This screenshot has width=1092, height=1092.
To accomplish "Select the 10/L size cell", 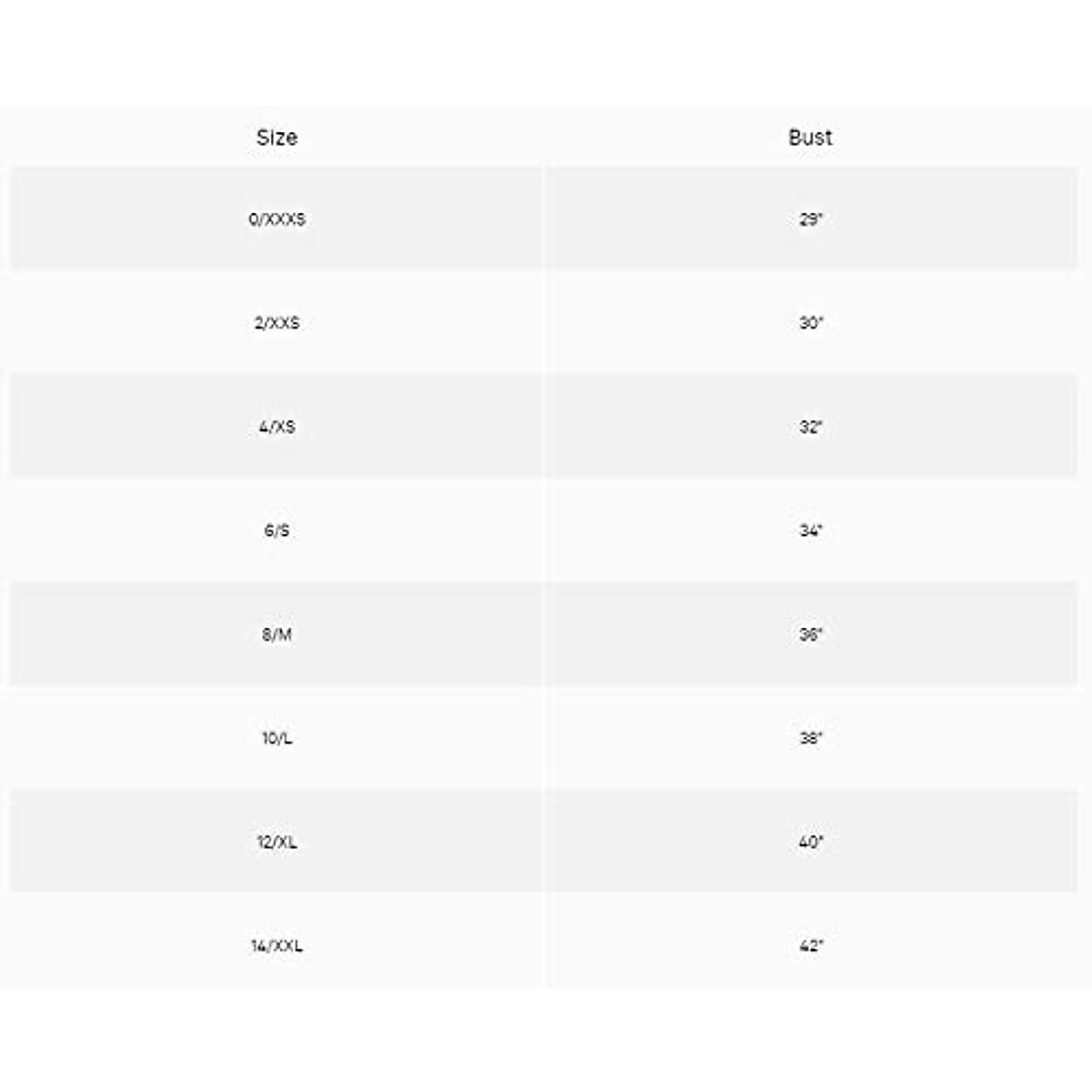I will [x=277, y=738].
